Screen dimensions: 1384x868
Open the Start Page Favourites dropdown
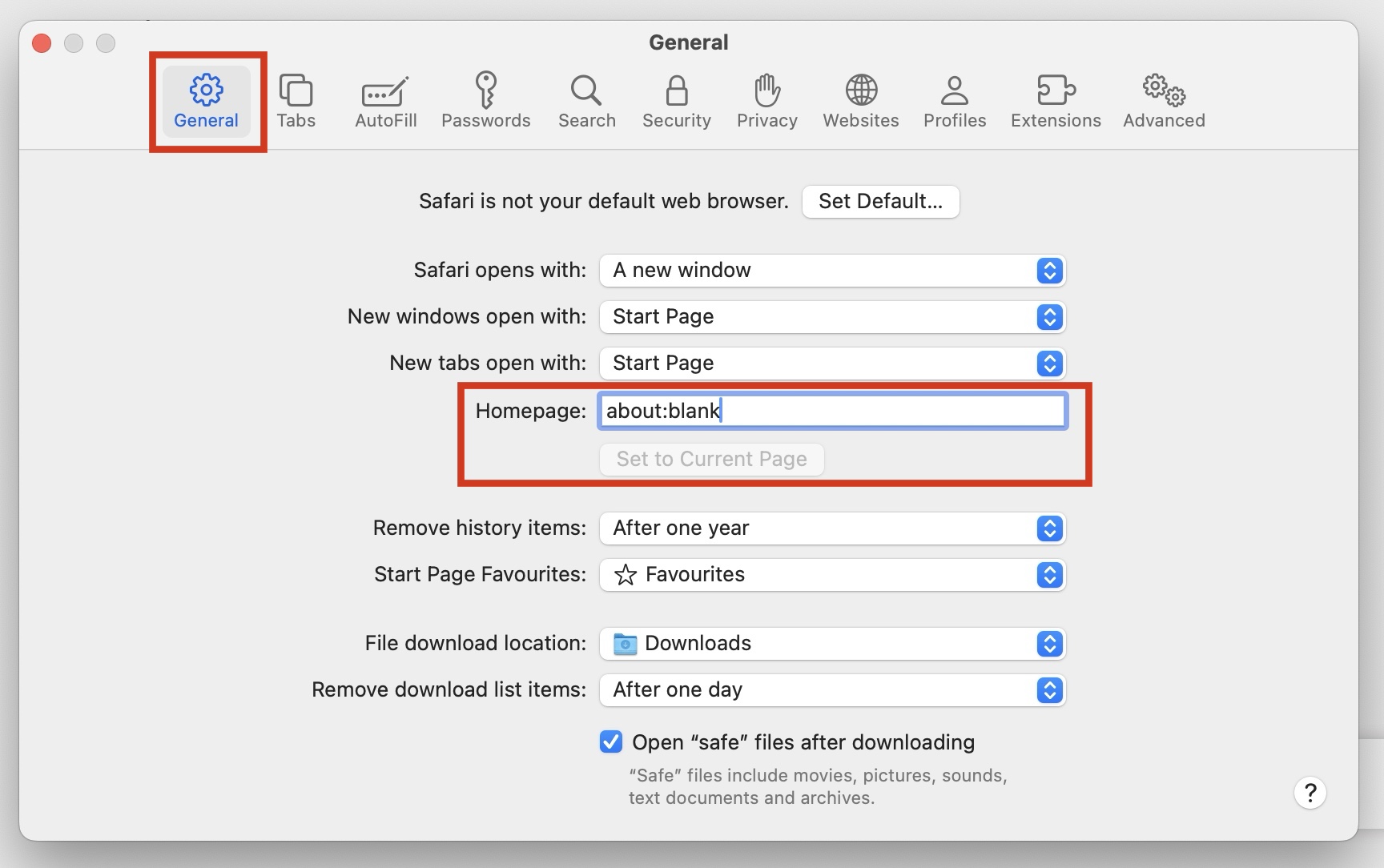[831, 575]
